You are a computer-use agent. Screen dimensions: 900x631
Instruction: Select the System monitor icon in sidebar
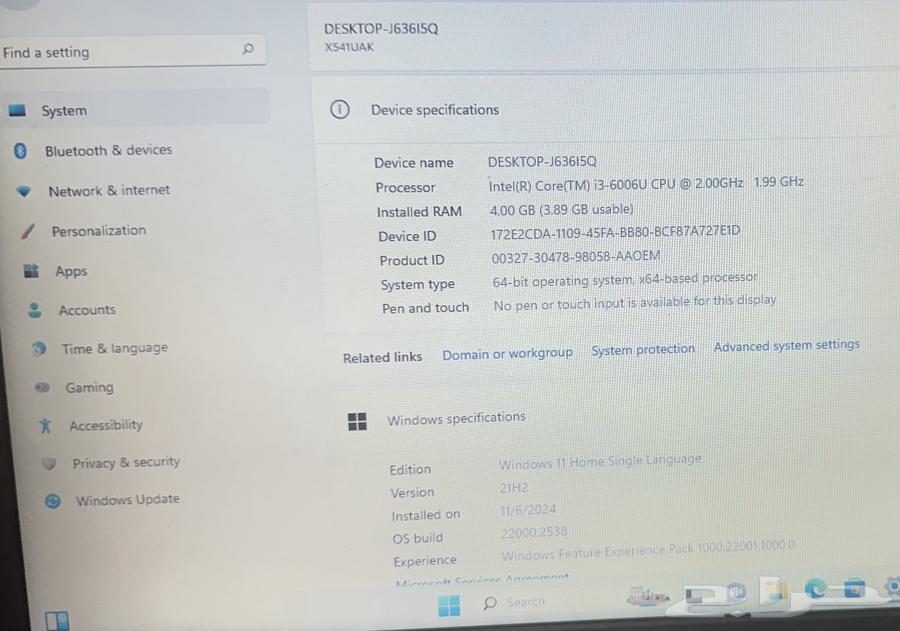(17, 110)
